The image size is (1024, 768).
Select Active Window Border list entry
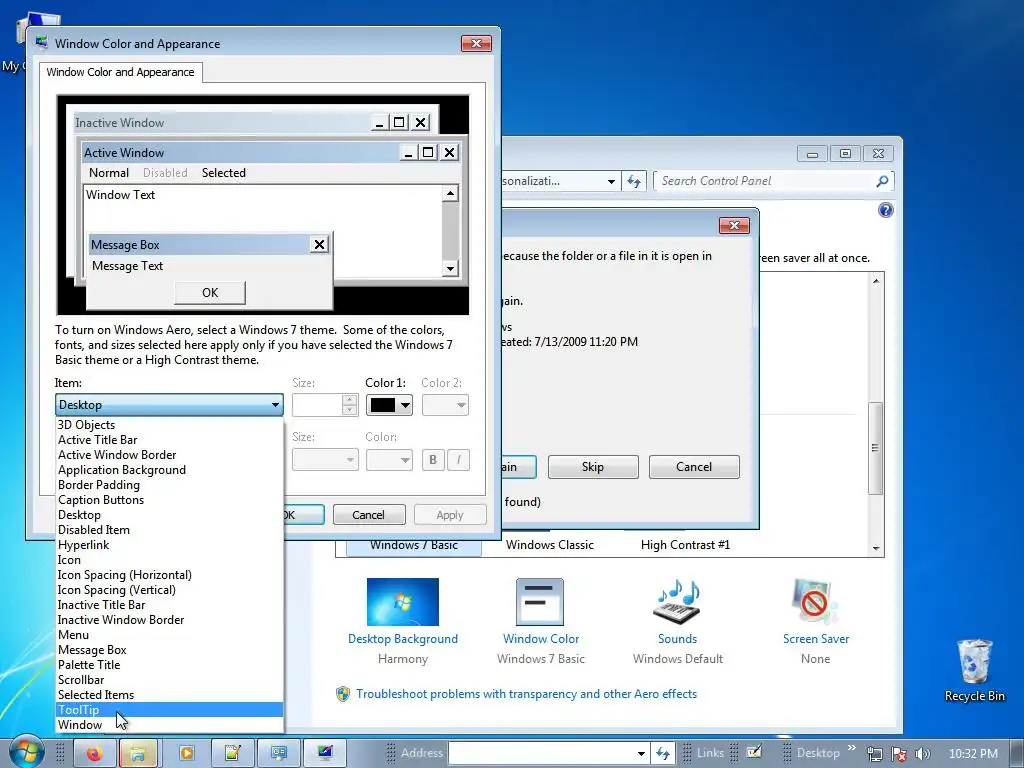169,455
